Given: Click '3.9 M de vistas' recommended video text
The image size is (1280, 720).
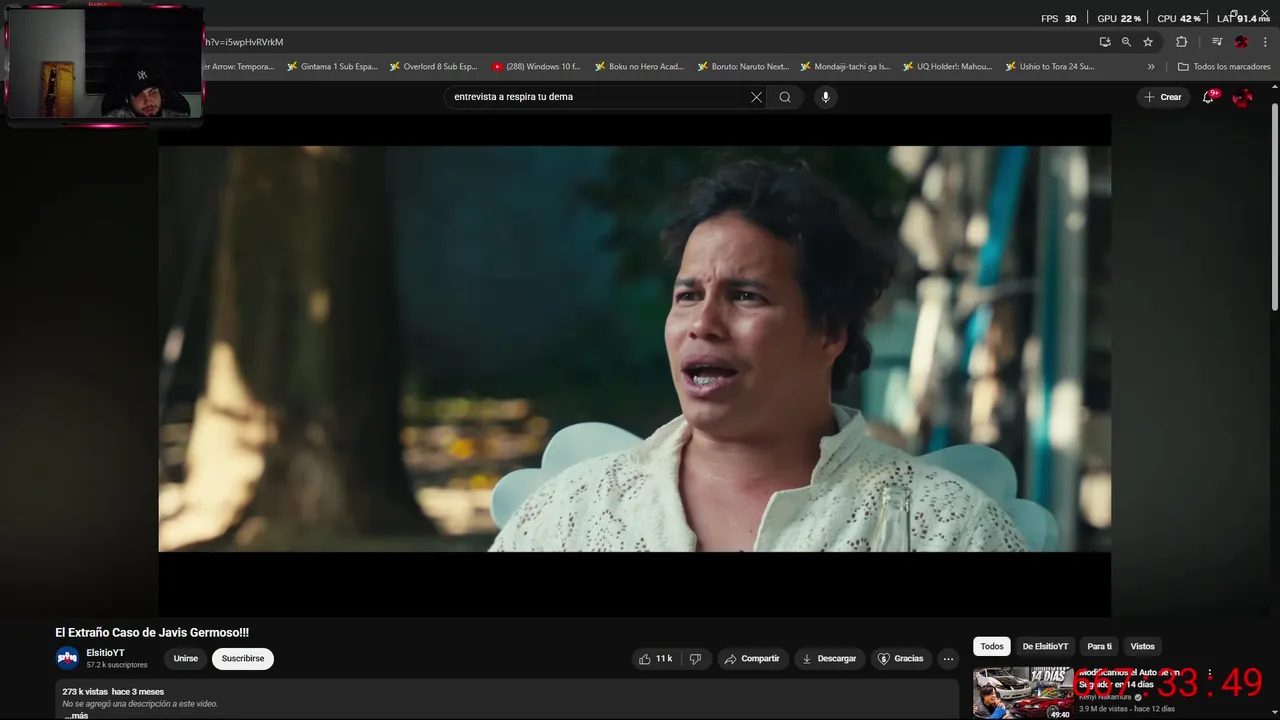Looking at the screenshot, I should point(1103,709).
